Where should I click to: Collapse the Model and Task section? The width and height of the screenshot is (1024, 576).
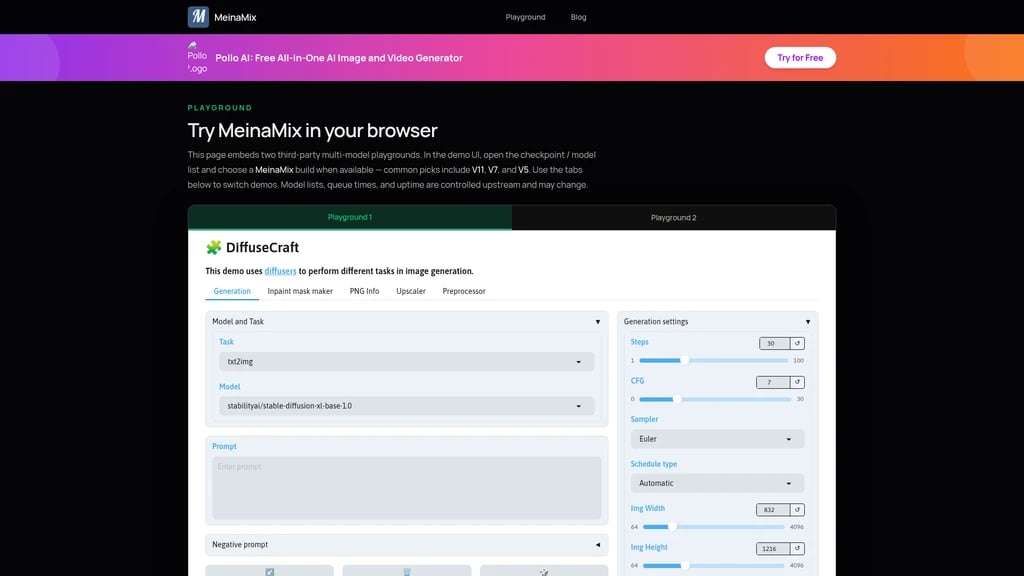click(406, 321)
